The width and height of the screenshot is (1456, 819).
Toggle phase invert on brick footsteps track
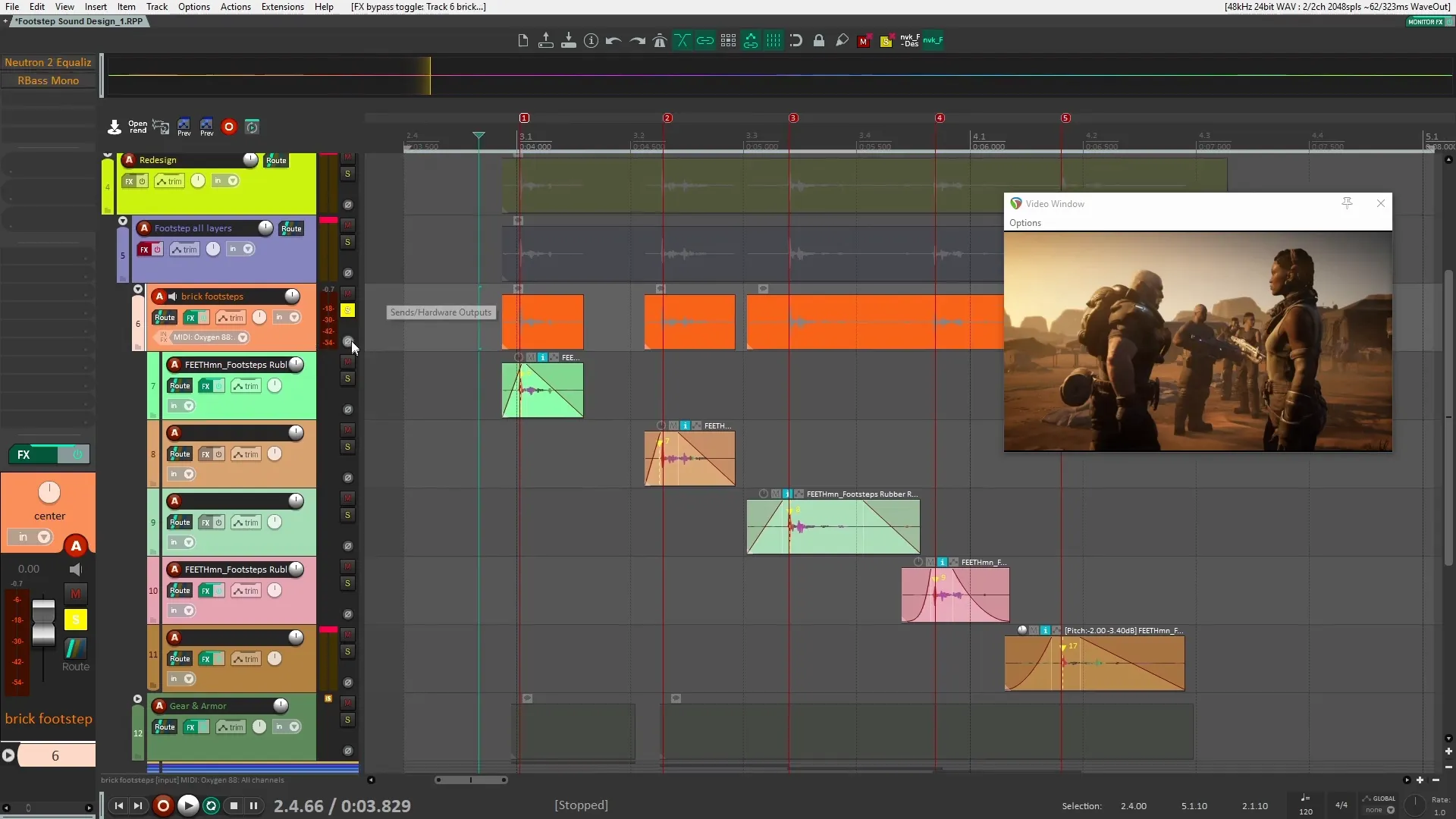[348, 341]
